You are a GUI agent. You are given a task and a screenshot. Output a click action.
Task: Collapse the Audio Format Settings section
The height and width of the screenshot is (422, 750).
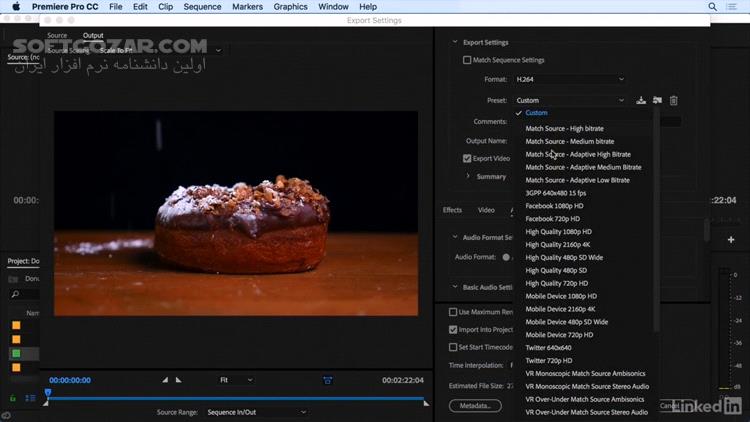click(455, 237)
